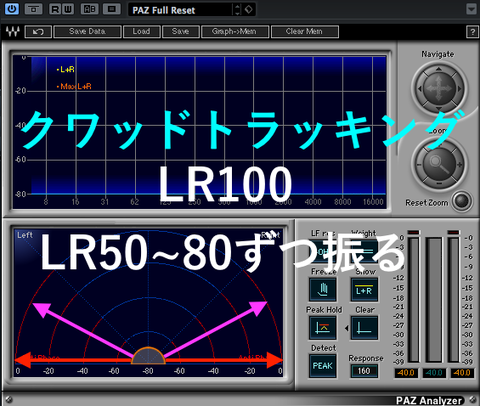Viewport: 480px width, 406px height.
Task: Toggle the Peak Hold button
Action: [323, 328]
